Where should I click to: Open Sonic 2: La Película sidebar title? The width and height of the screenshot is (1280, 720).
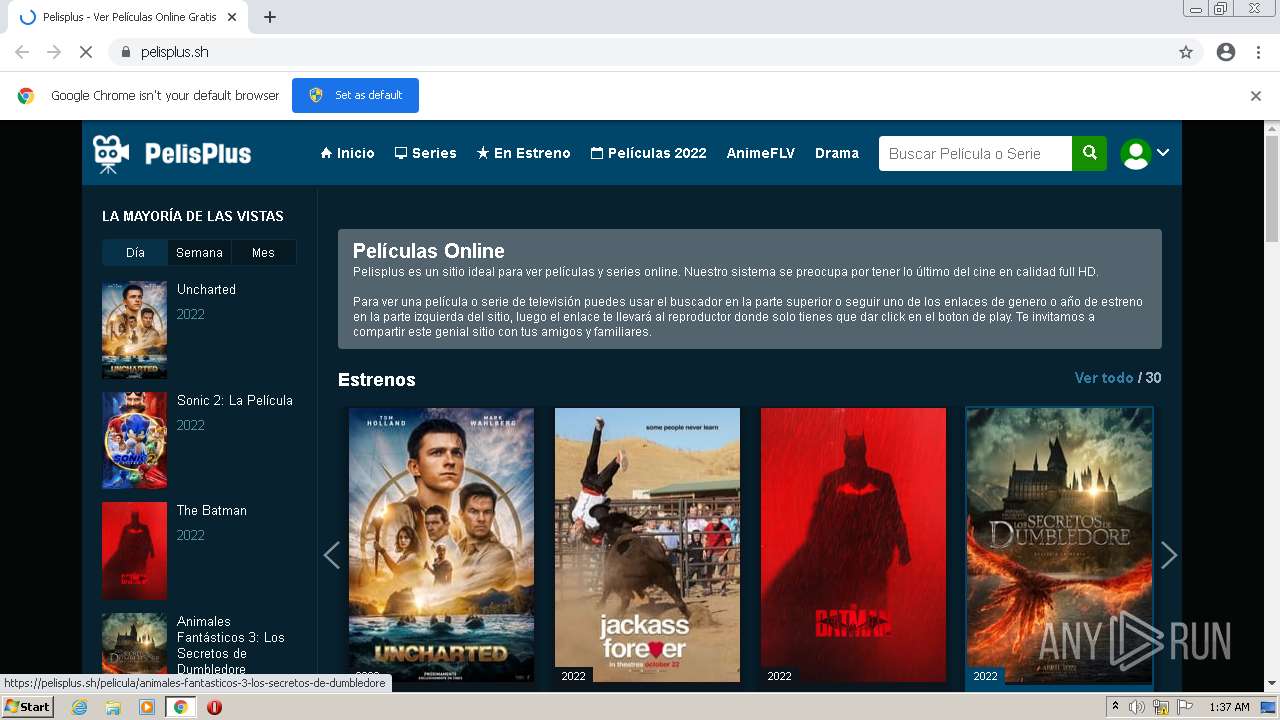pos(235,400)
